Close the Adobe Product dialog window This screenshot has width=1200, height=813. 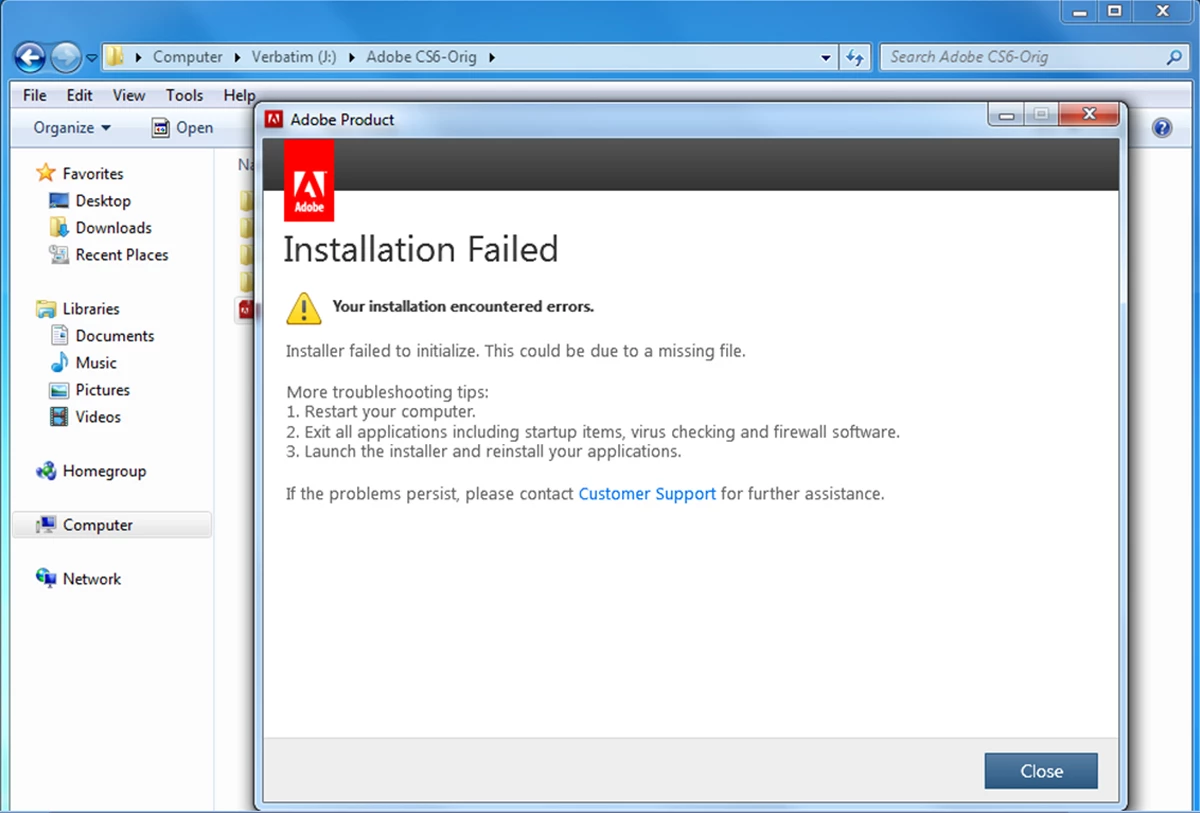(x=1088, y=114)
